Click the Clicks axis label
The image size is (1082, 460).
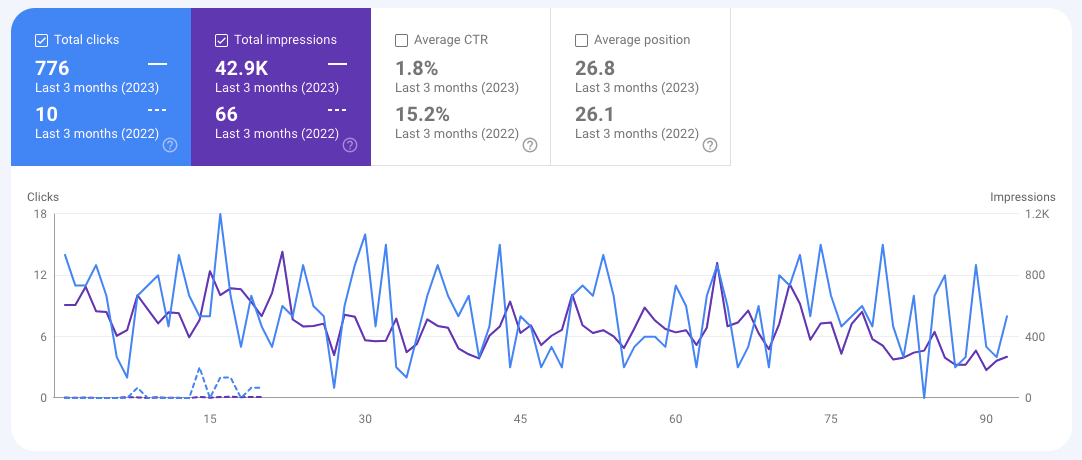(x=43, y=197)
